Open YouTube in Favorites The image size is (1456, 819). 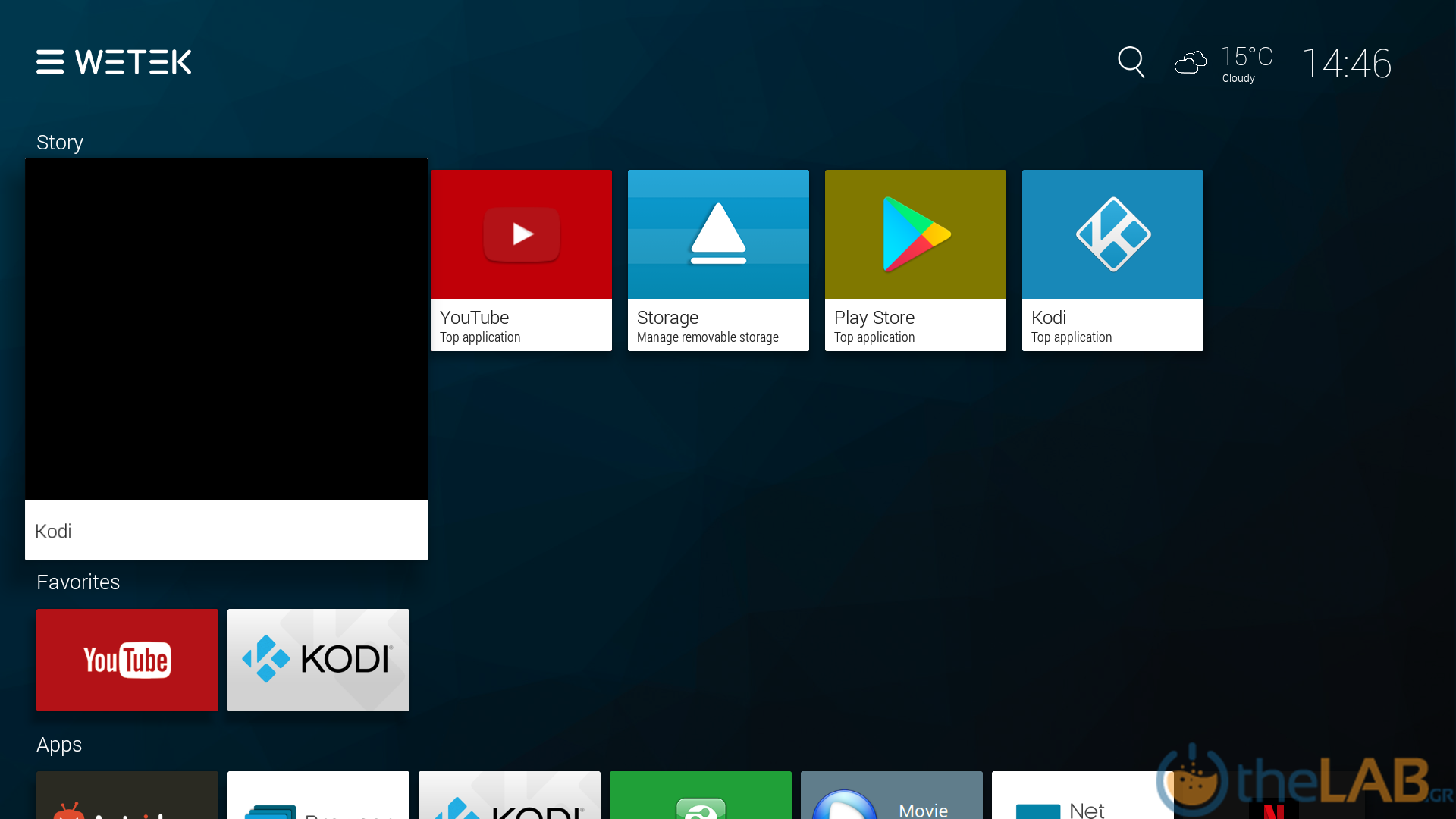[127, 660]
